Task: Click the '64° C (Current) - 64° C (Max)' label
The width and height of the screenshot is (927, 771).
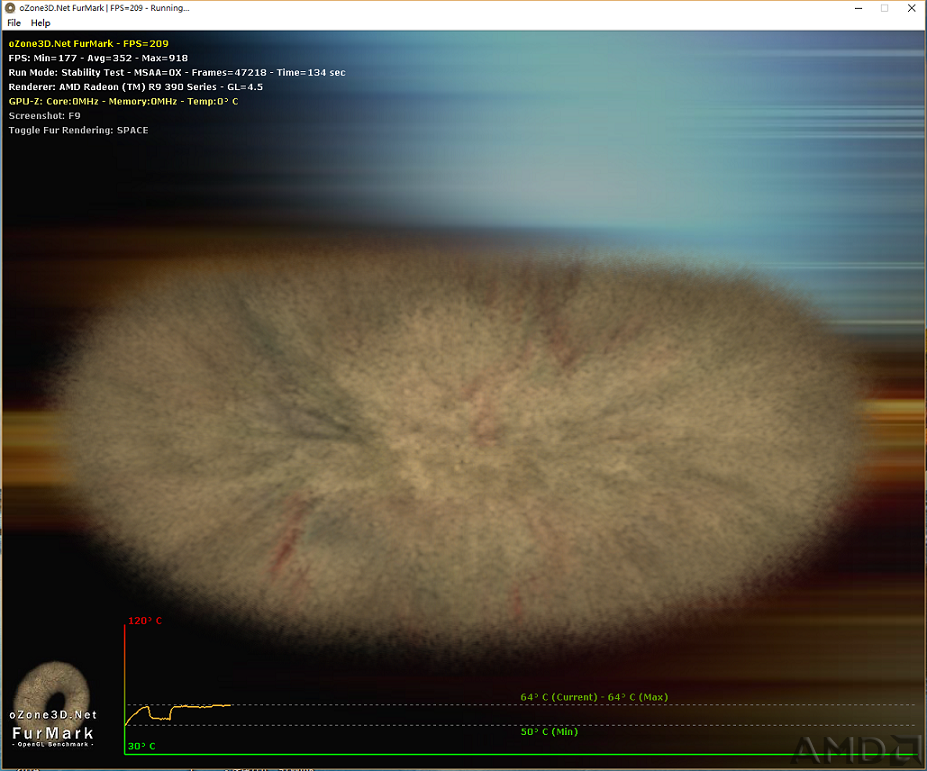Action: click(594, 697)
